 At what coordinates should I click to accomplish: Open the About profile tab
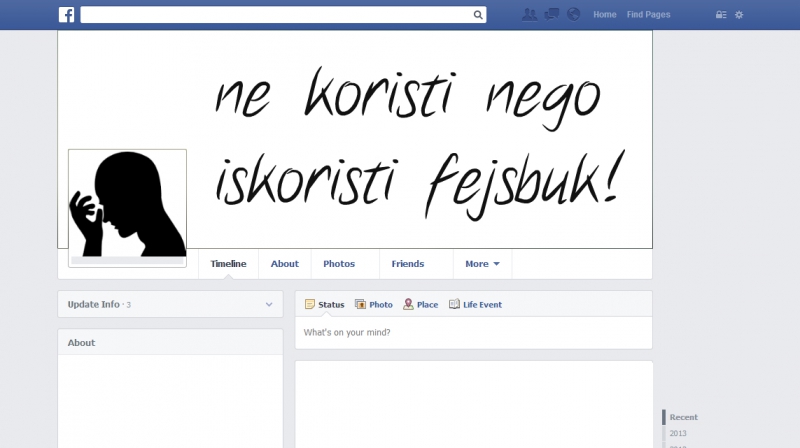(x=285, y=264)
